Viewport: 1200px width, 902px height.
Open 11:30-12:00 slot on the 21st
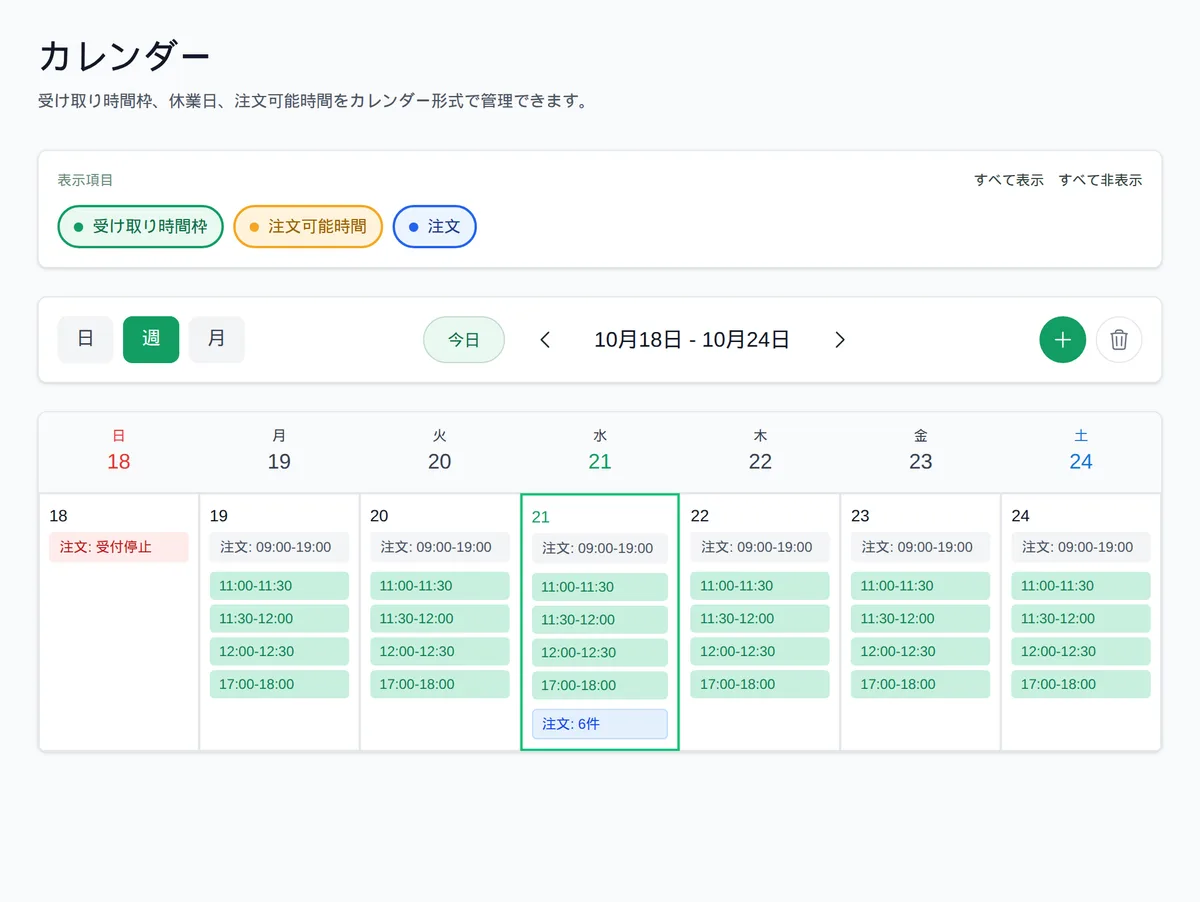(x=600, y=620)
